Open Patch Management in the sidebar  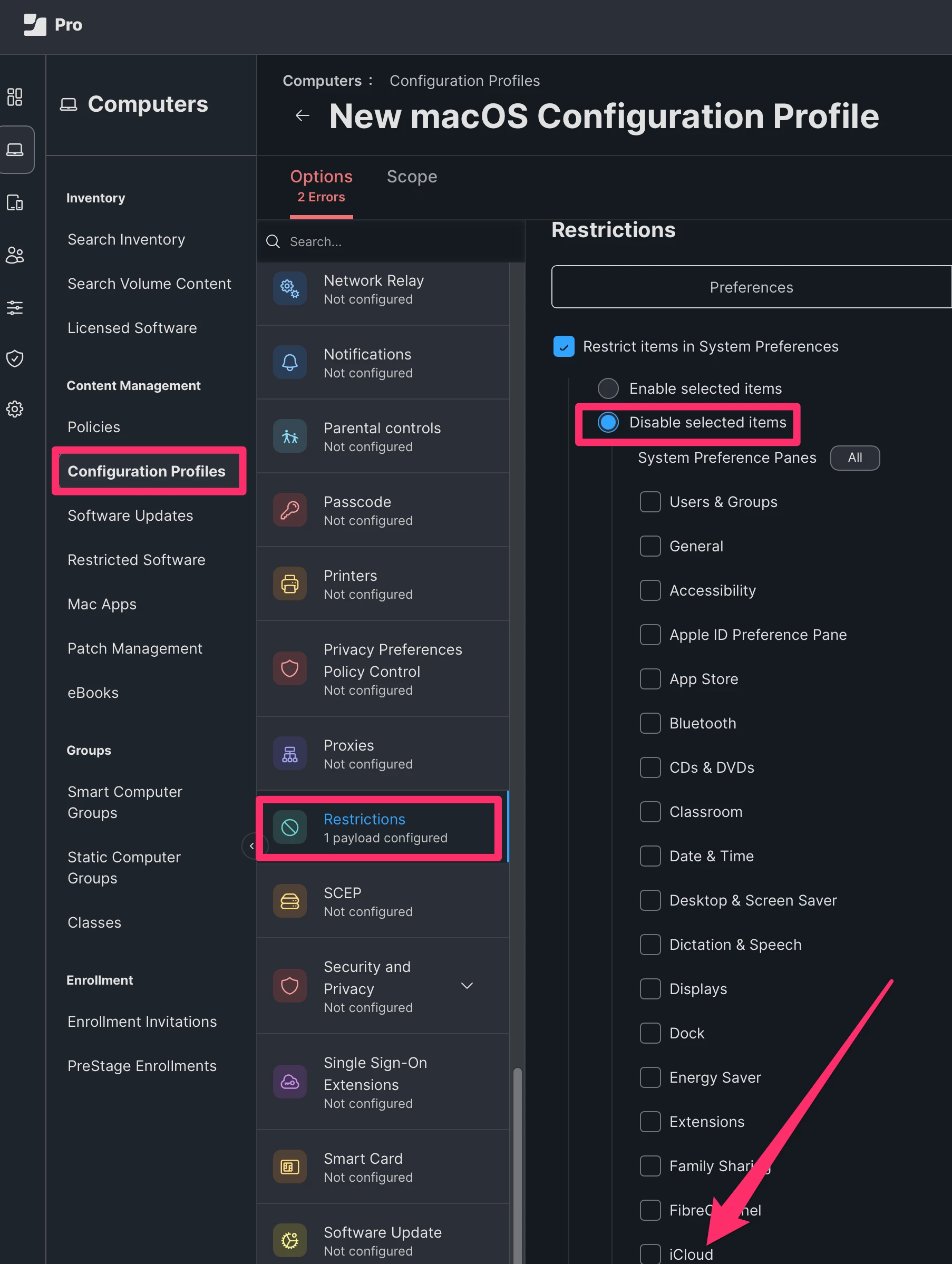pyautogui.click(x=135, y=648)
